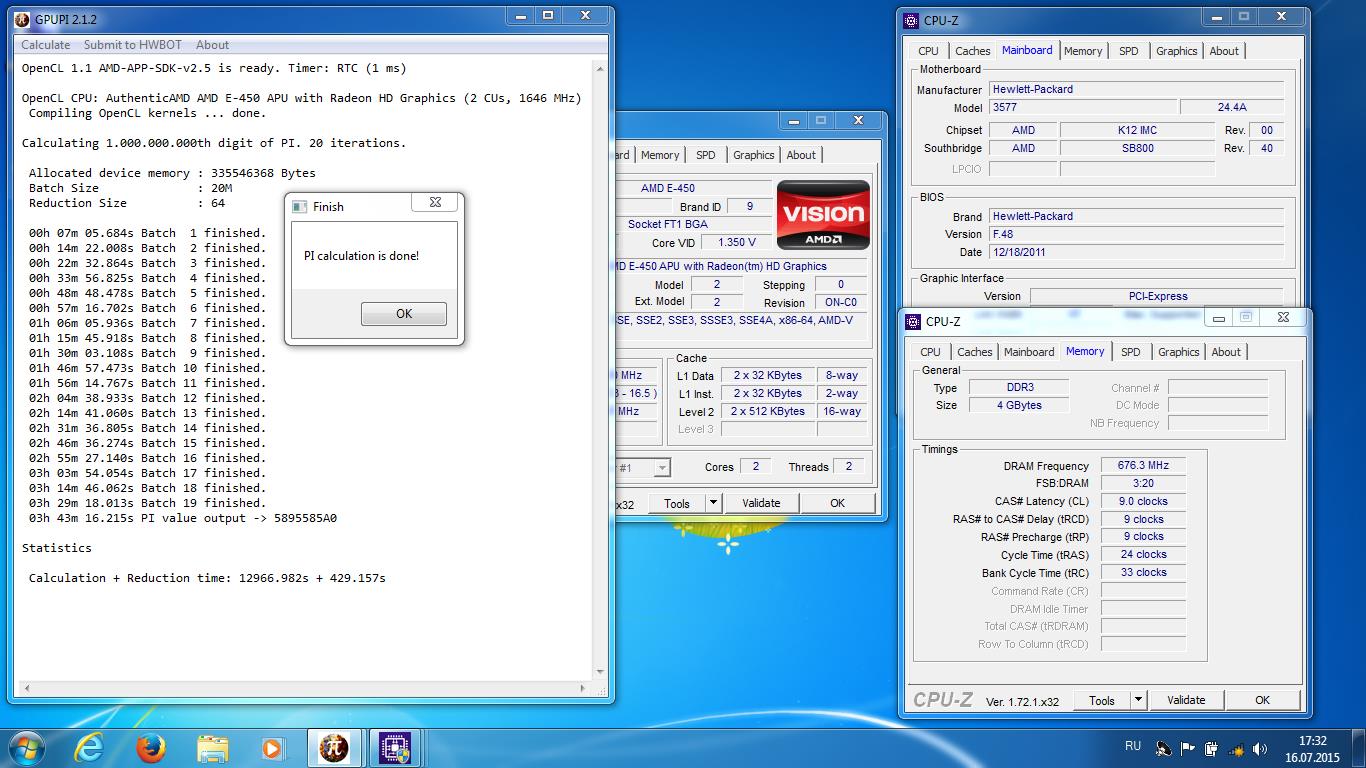Click the 'Batch 10 finished' log line
This screenshot has width=1366, height=768.
click(x=147, y=368)
